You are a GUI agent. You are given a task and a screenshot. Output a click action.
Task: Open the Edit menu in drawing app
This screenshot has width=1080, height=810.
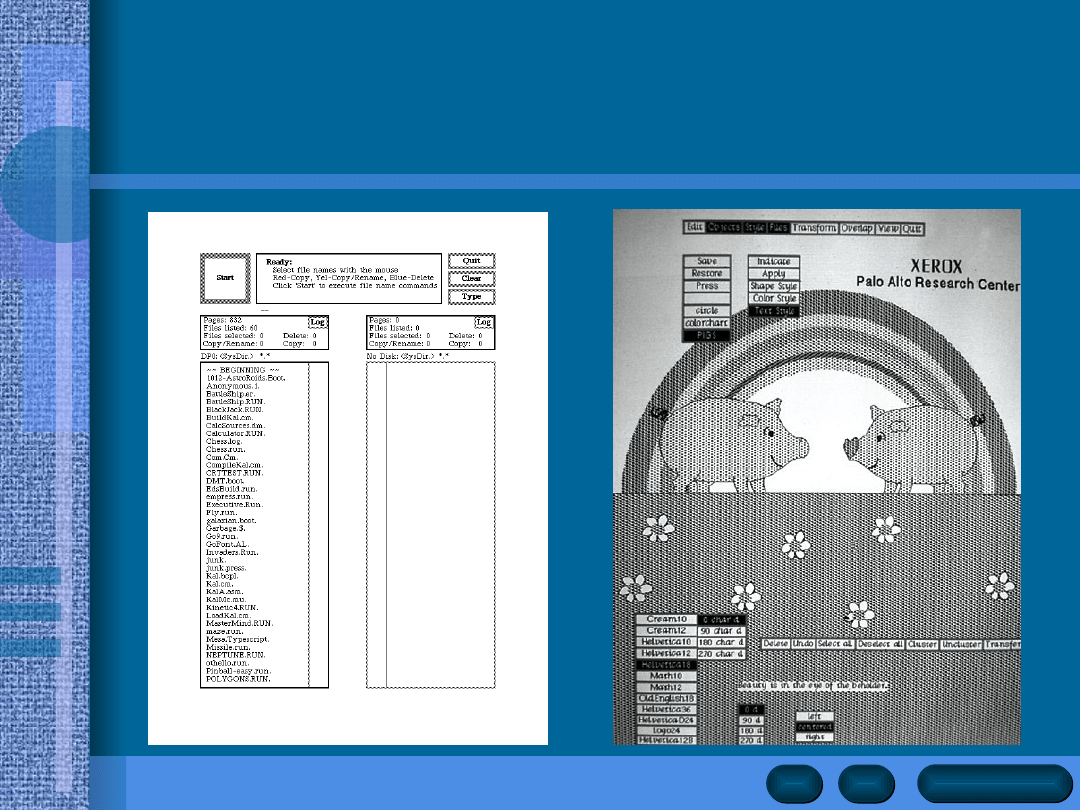[695, 227]
